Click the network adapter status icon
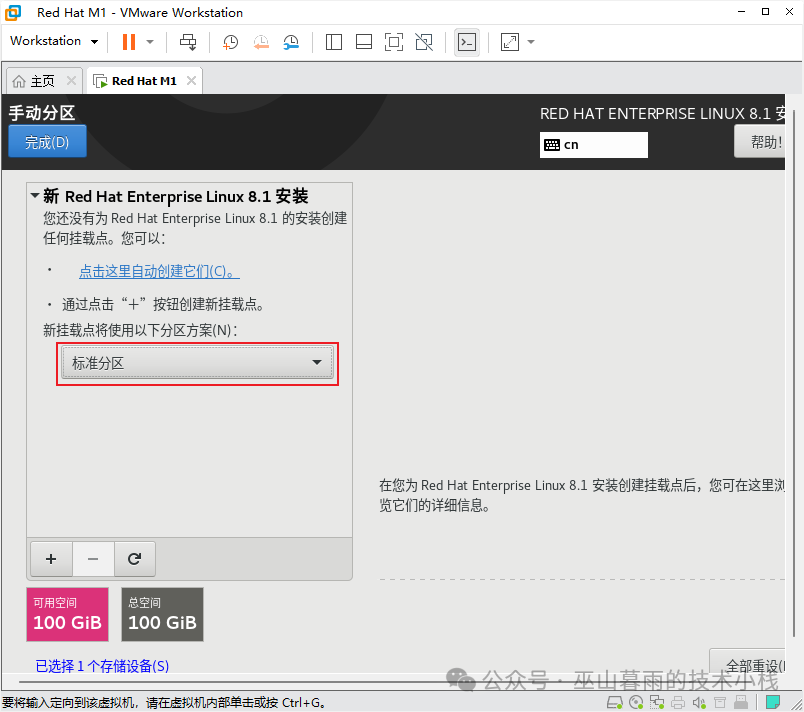The height and width of the screenshot is (712, 804). click(x=658, y=703)
